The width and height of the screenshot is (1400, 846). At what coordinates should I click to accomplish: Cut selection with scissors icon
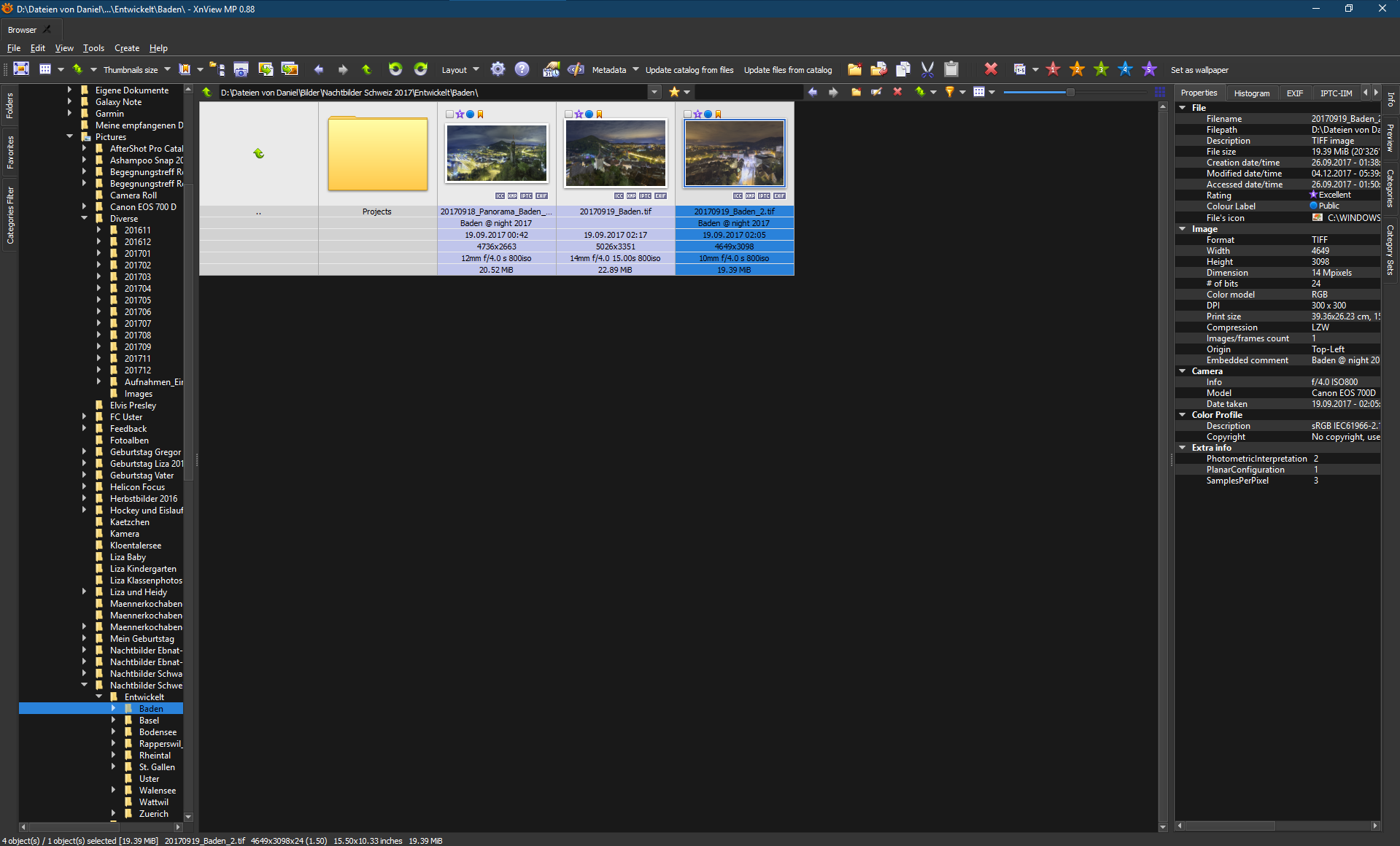pyautogui.click(x=927, y=69)
